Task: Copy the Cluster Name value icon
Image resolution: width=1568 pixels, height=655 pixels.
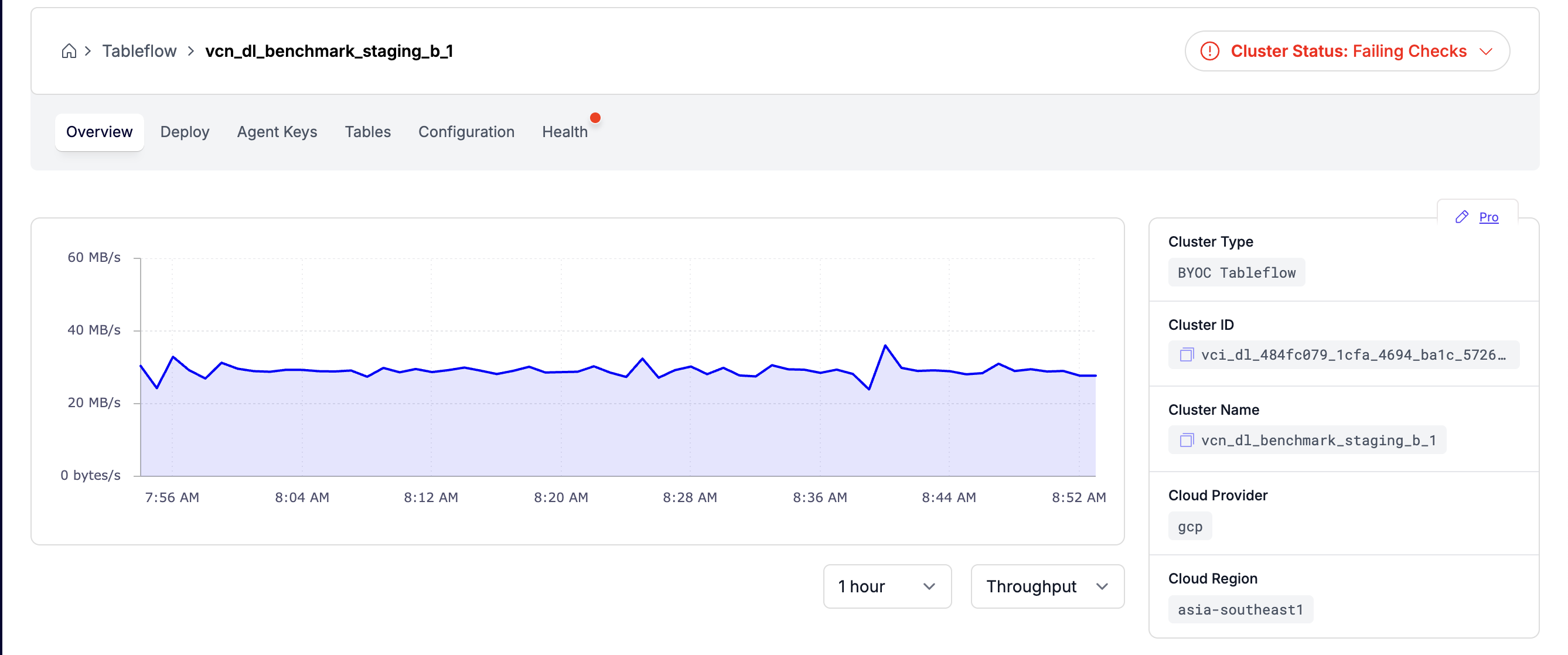Action: coord(1187,440)
